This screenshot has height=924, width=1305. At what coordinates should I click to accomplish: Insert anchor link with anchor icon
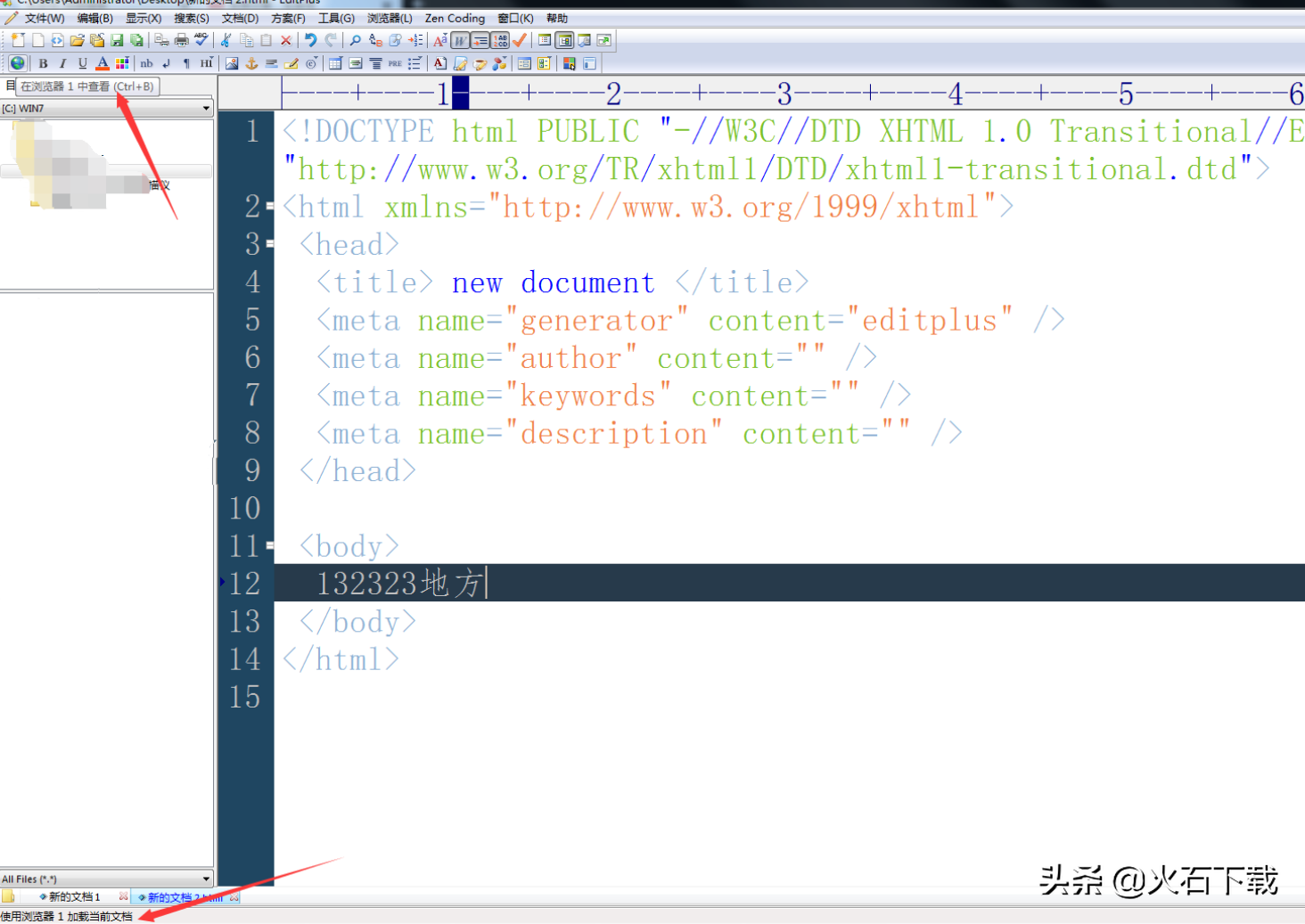(251, 63)
